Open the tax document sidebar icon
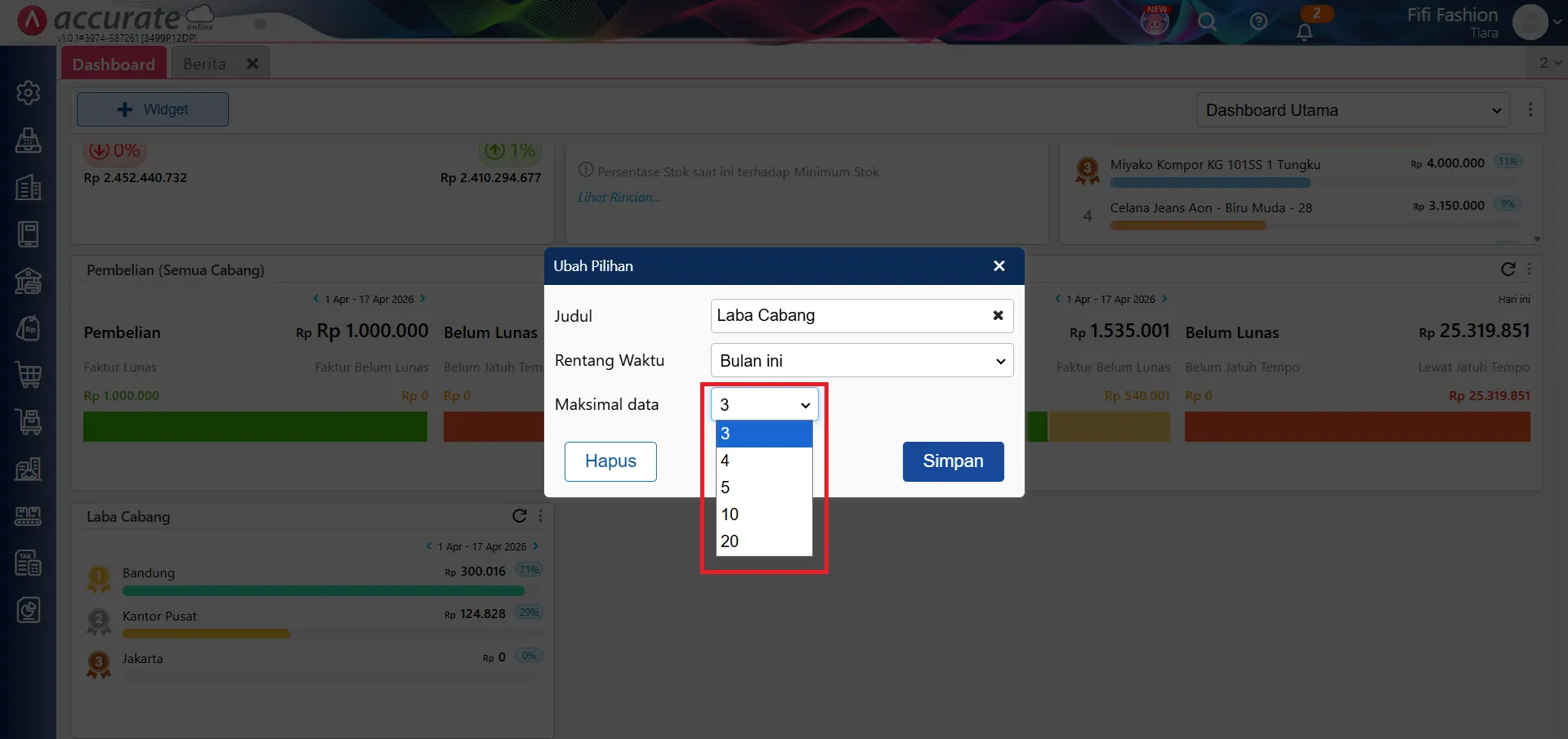This screenshot has width=1568, height=739. click(x=29, y=563)
